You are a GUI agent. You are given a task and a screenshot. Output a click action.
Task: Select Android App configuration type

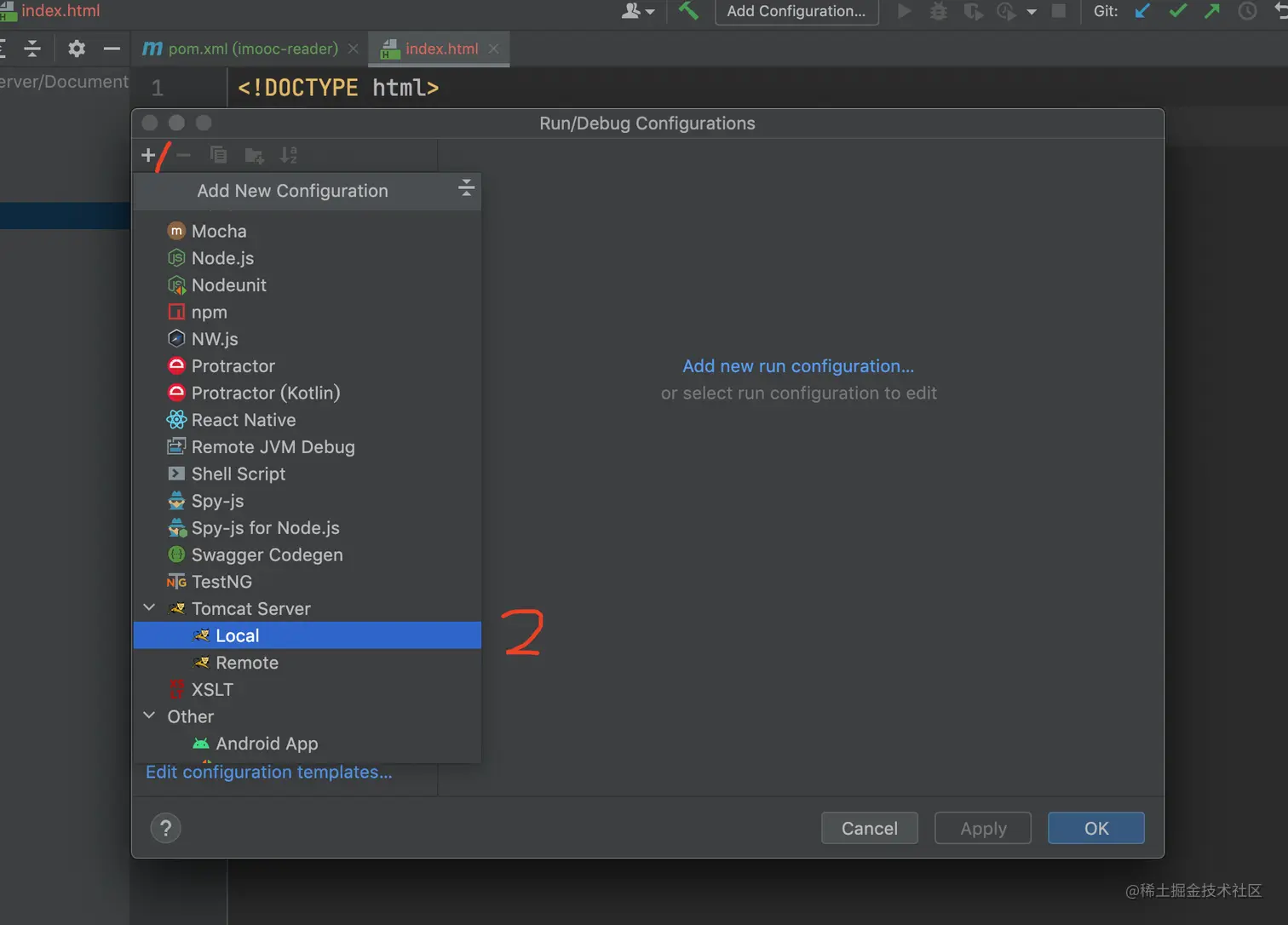pos(308,744)
